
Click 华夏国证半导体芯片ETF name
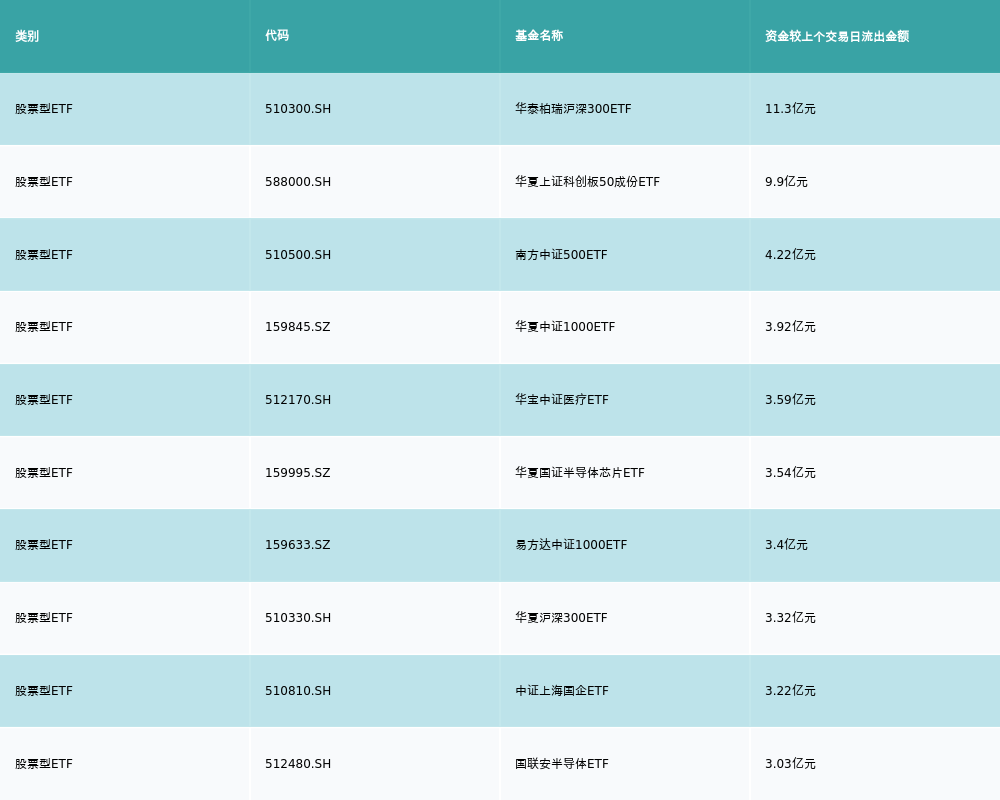point(580,473)
